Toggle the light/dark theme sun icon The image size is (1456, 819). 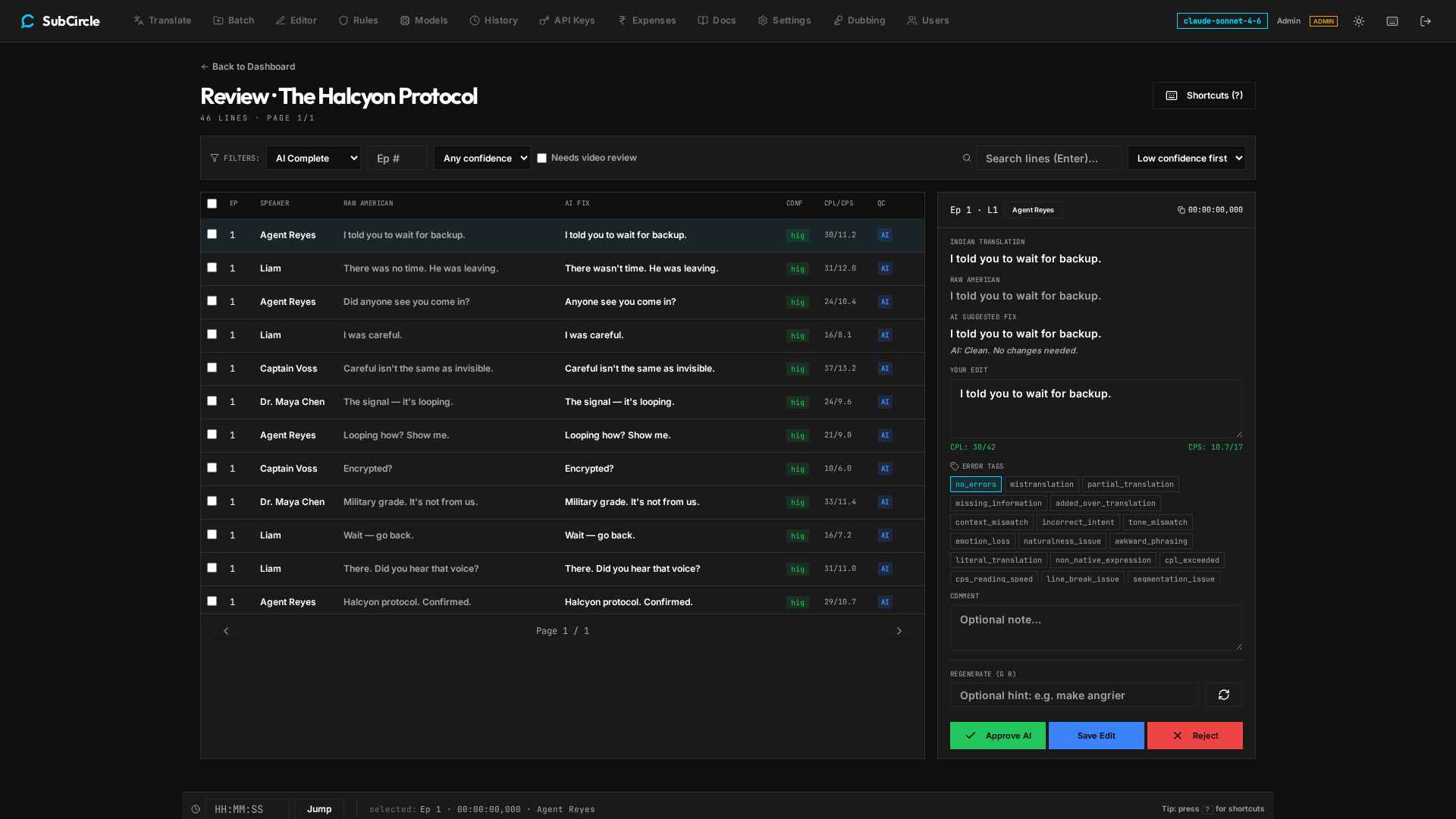pos(1359,21)
